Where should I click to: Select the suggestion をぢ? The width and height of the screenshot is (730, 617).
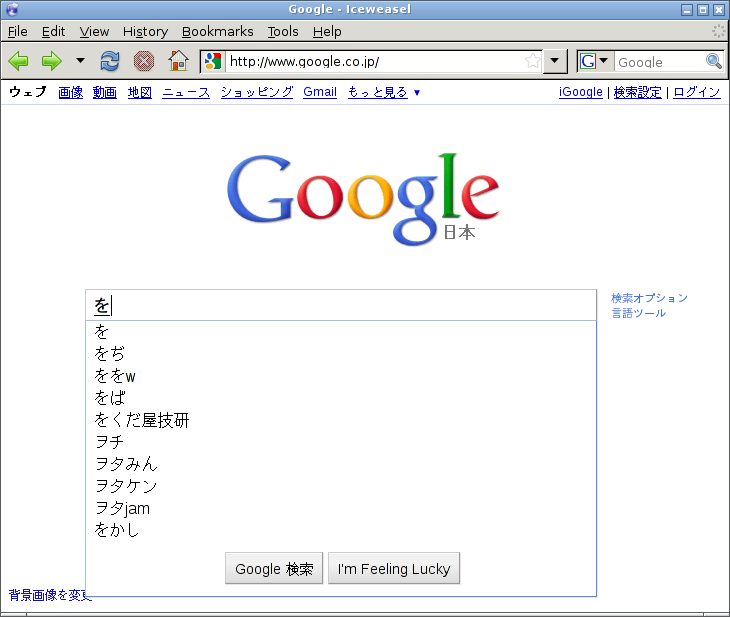(341, 354)
